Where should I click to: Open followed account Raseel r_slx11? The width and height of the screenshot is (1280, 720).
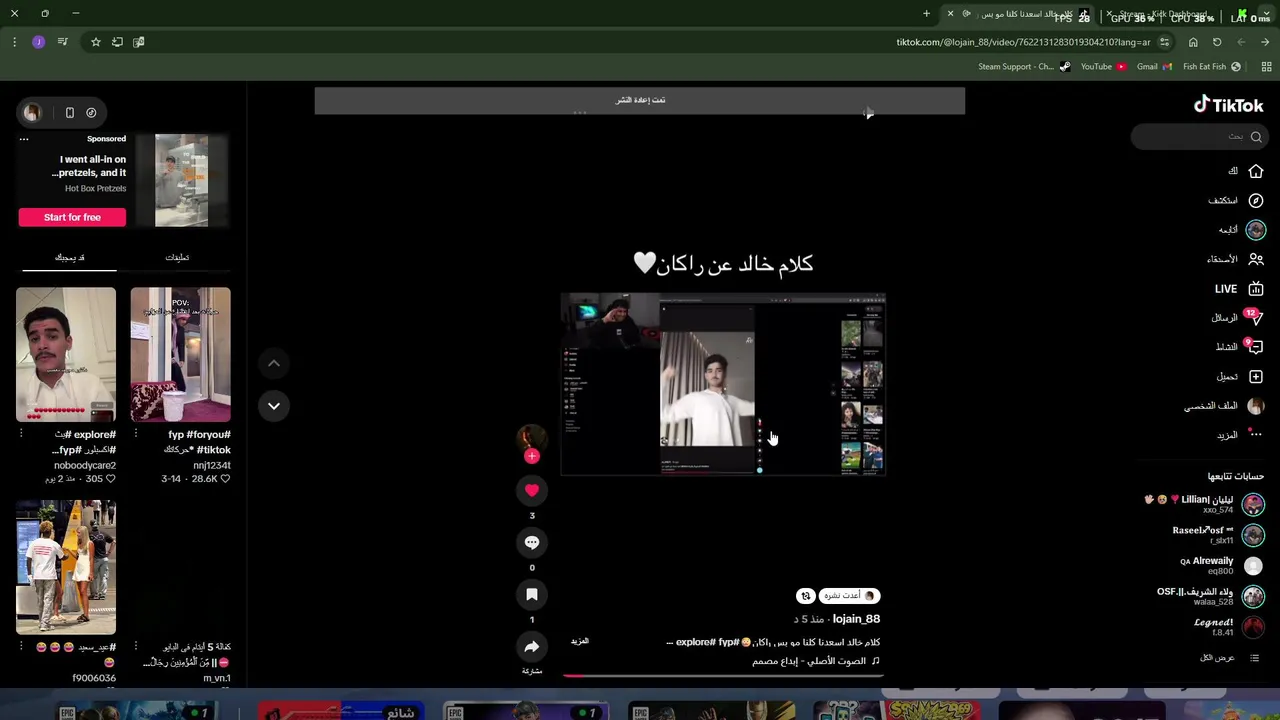tap(1218, 535)
